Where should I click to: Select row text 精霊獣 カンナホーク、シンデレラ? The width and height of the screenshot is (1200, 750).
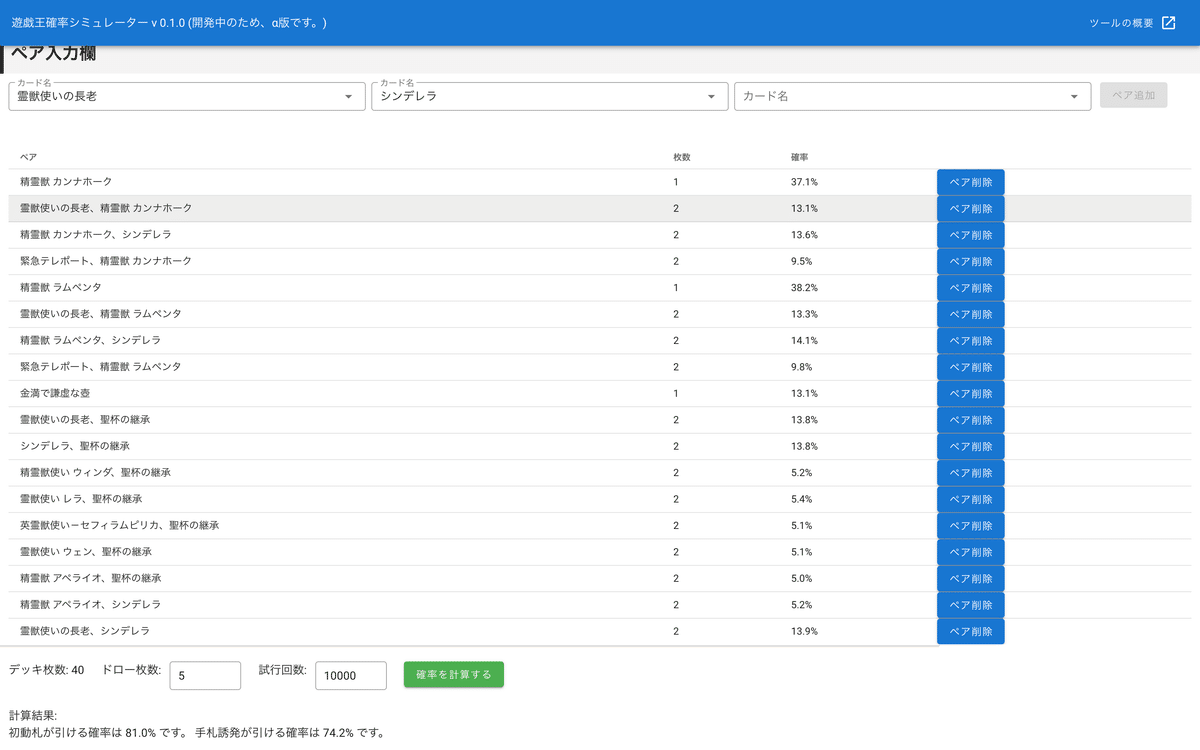(x=95, y=235)
